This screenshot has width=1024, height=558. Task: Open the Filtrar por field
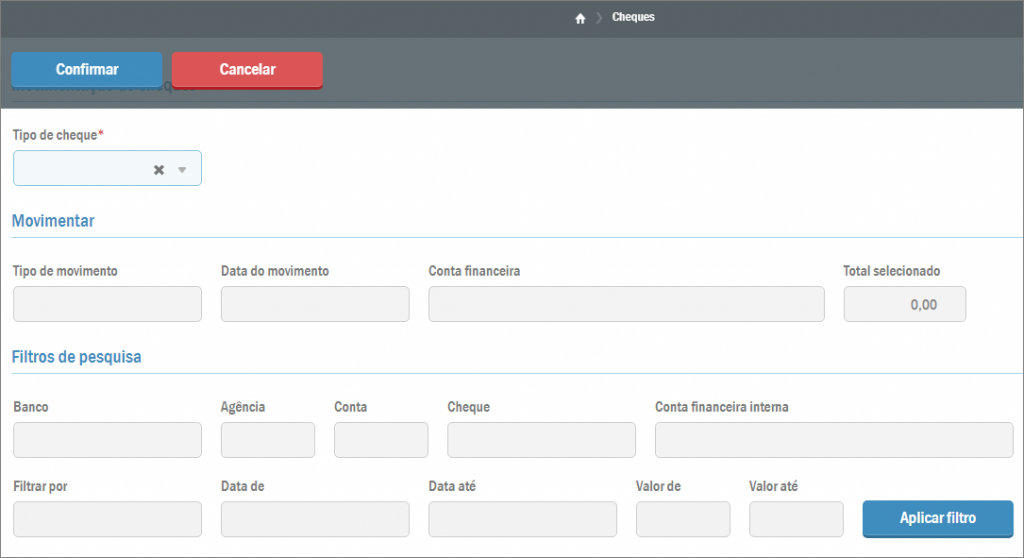[x=107, y=519]
